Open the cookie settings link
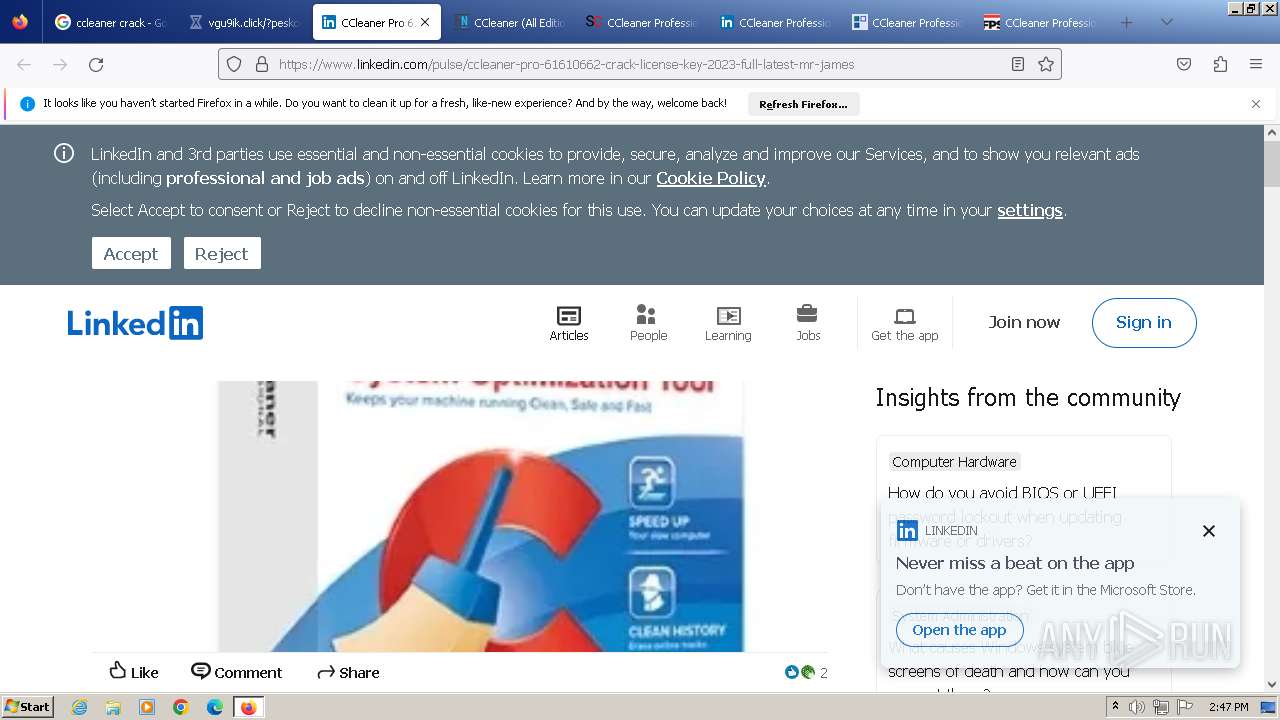This screenshot has height=720, width=1280. pyautogui.click(x=1030, y=210)
